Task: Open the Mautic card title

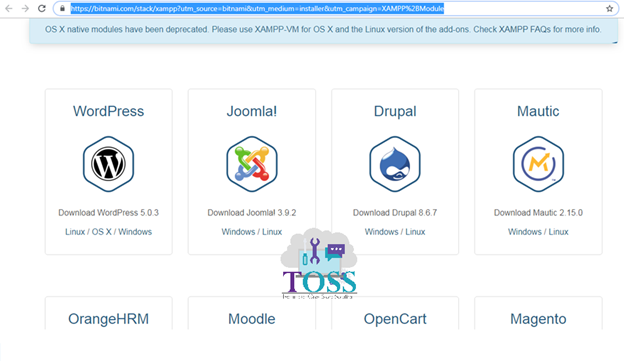Action: click(538, 111)
